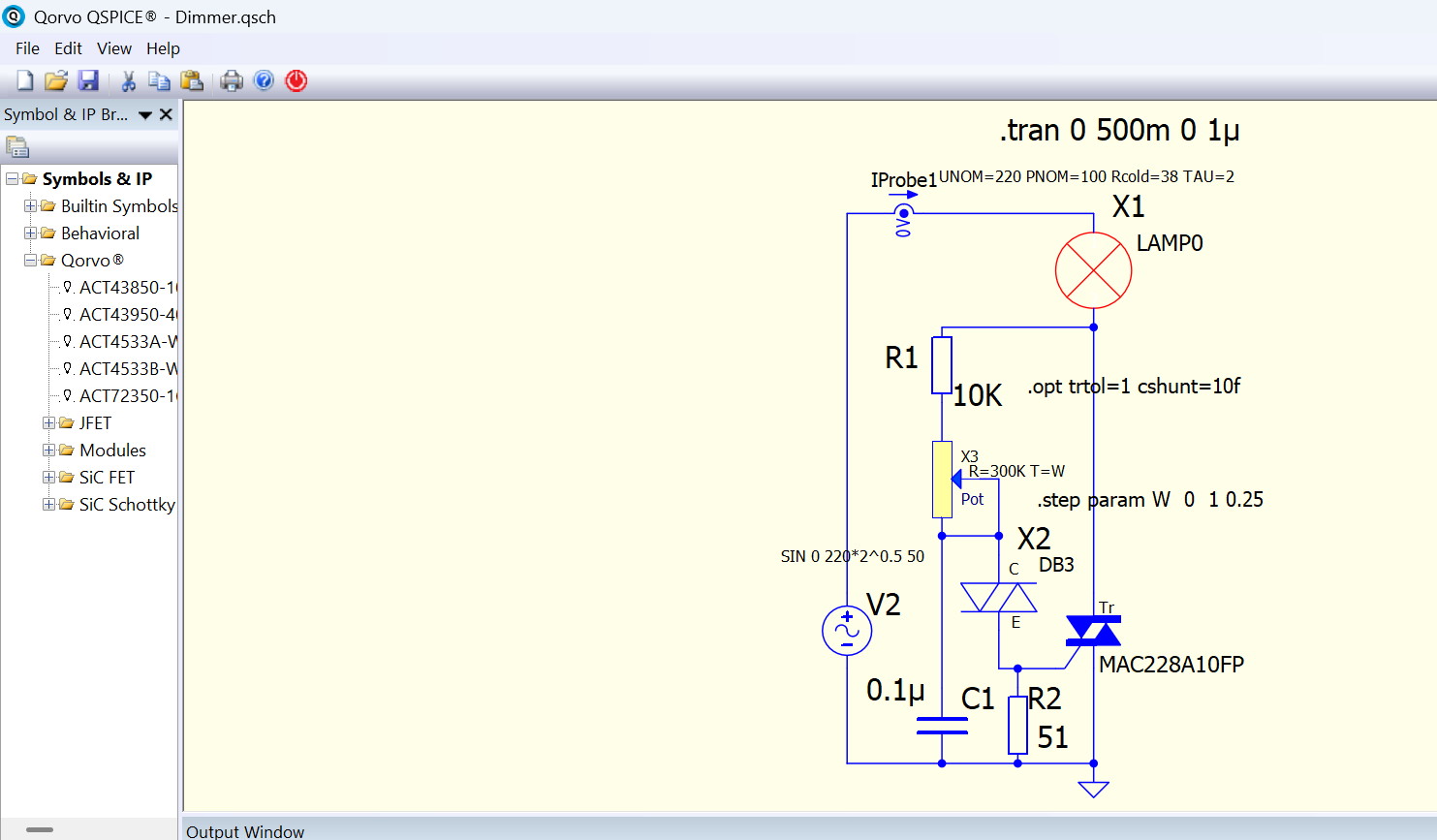1437x840 pixels.
Task: Collapse the Qorvo® folder
Action: [x=30, y=261]
